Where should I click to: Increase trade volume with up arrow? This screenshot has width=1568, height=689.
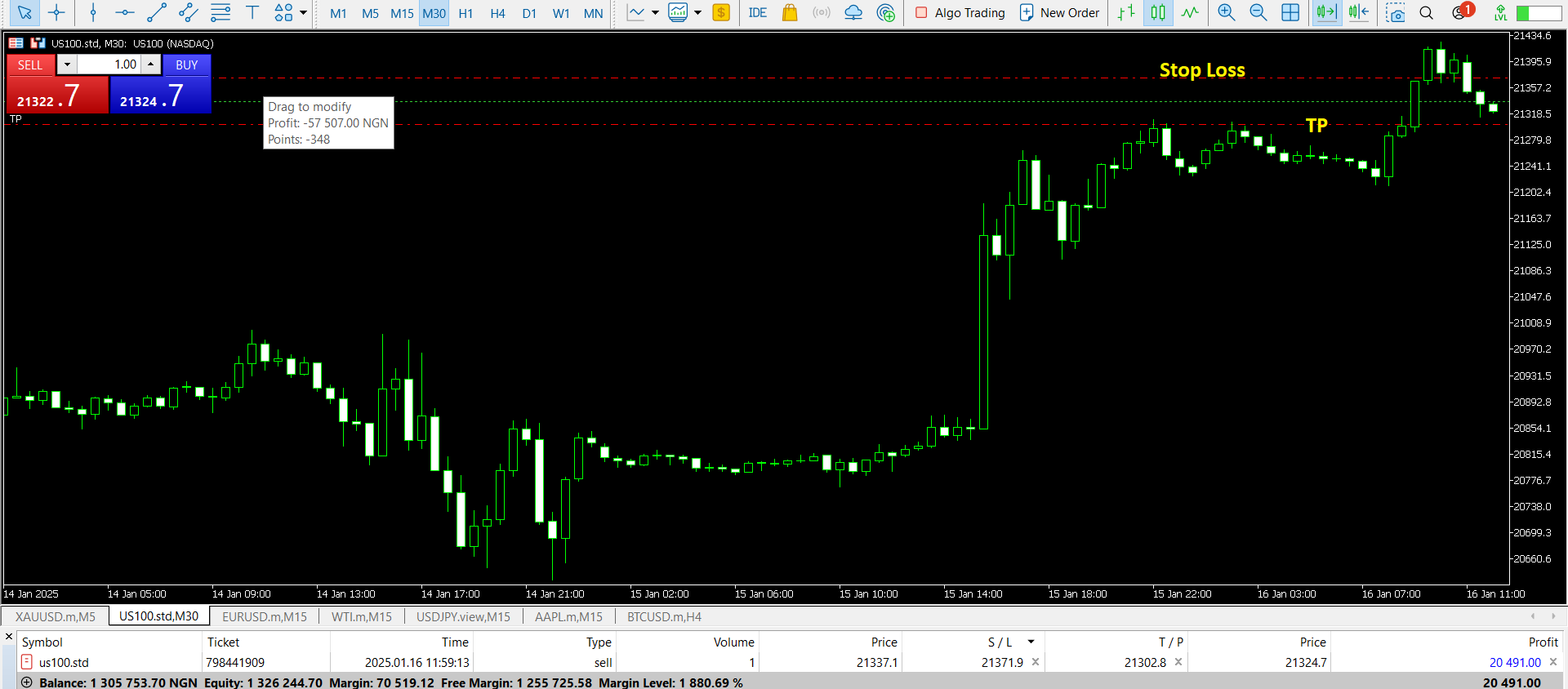click(151, 64)
